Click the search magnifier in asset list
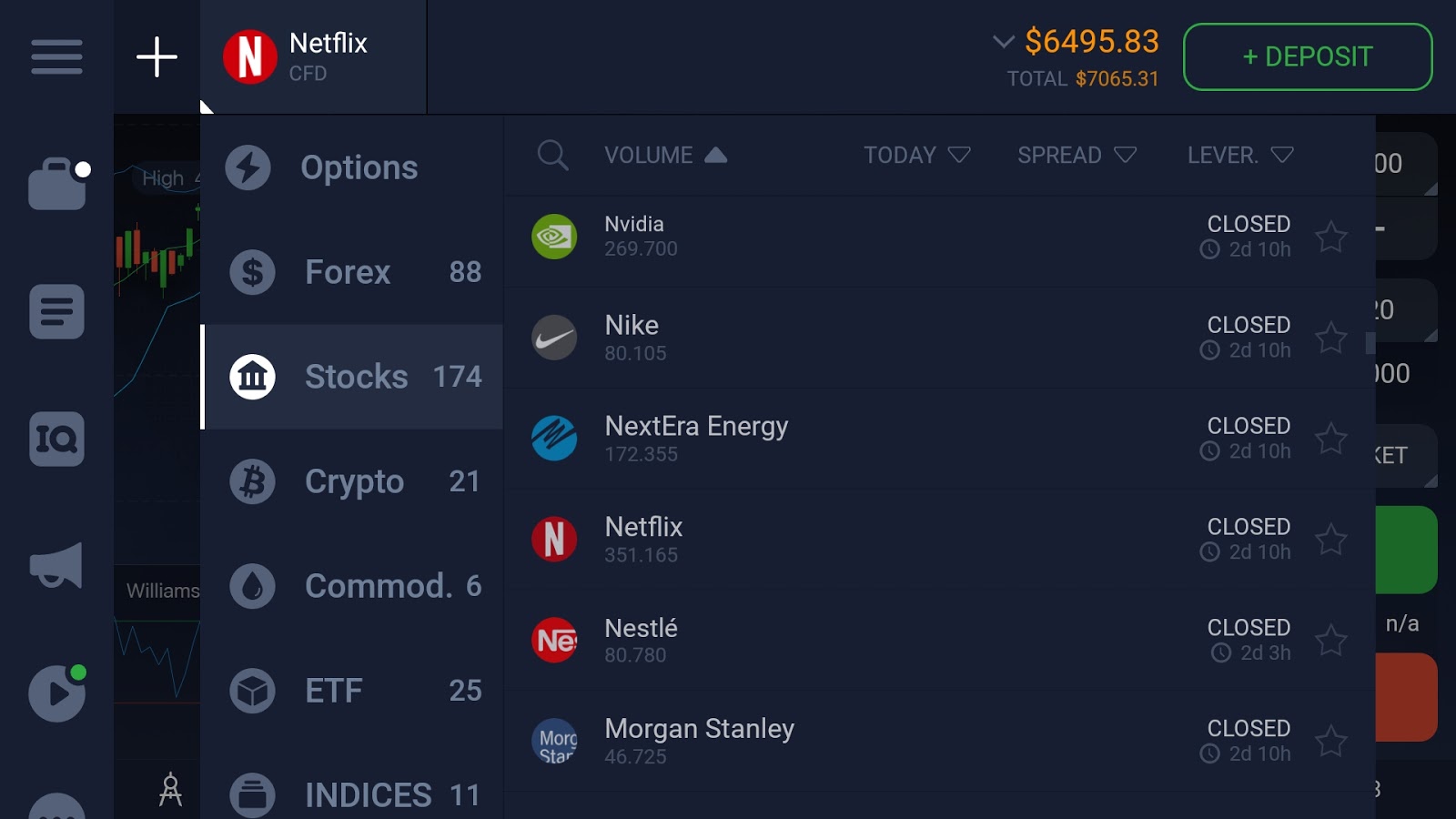The width and height of the screenshot is (1456, 819). pyautogui.click(x=553, y=155)
